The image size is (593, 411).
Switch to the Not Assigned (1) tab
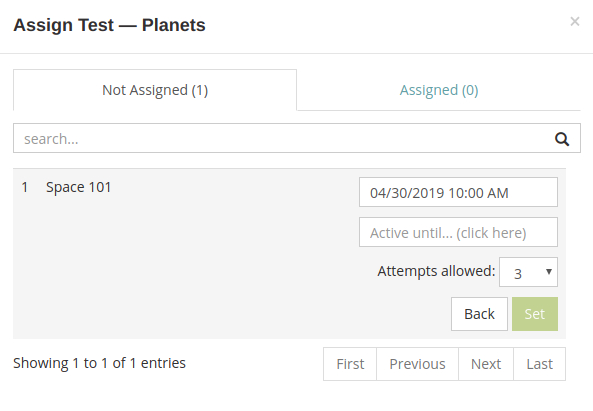pos(155,90)
